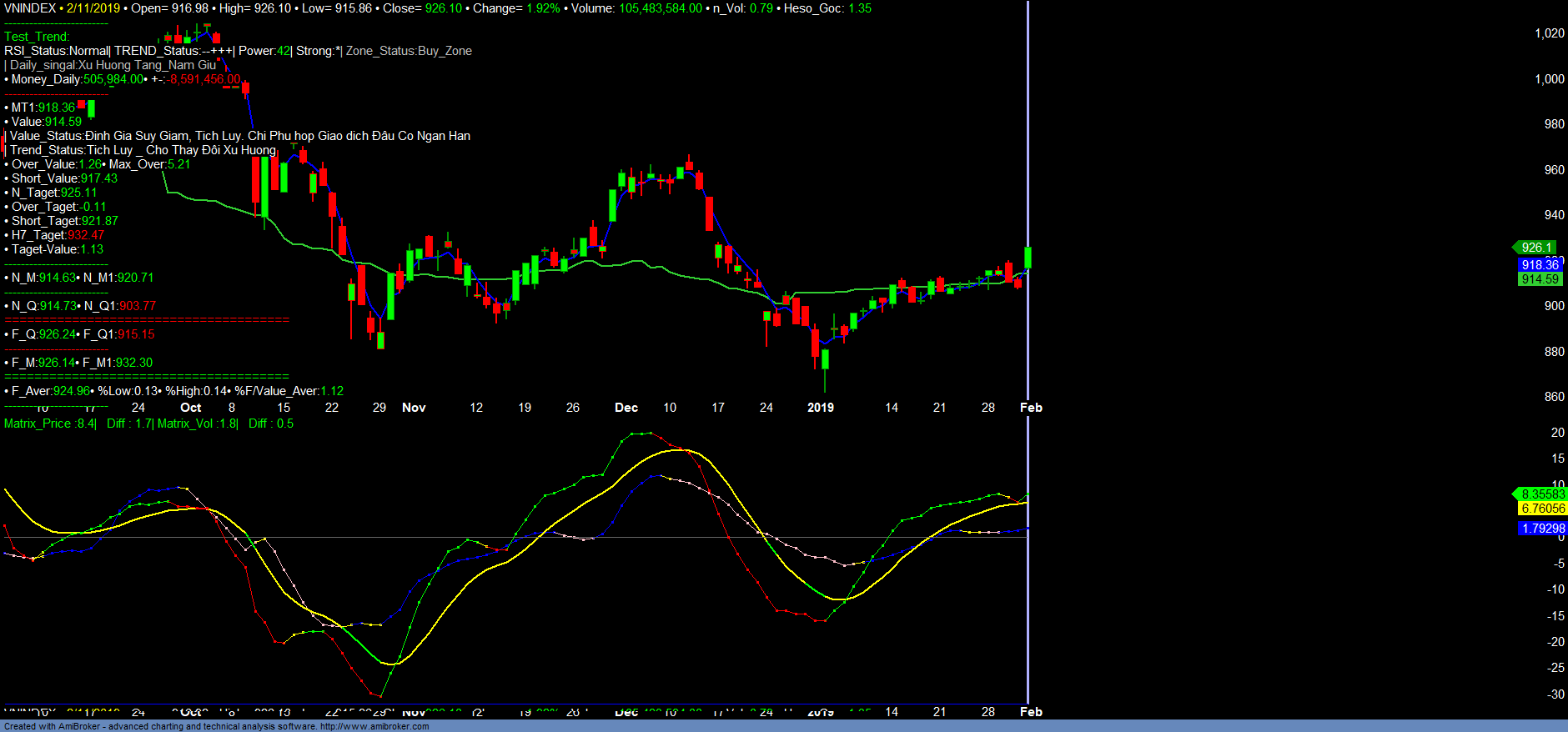
Task: Click the Test_Trend label
Action: [37, 37]
